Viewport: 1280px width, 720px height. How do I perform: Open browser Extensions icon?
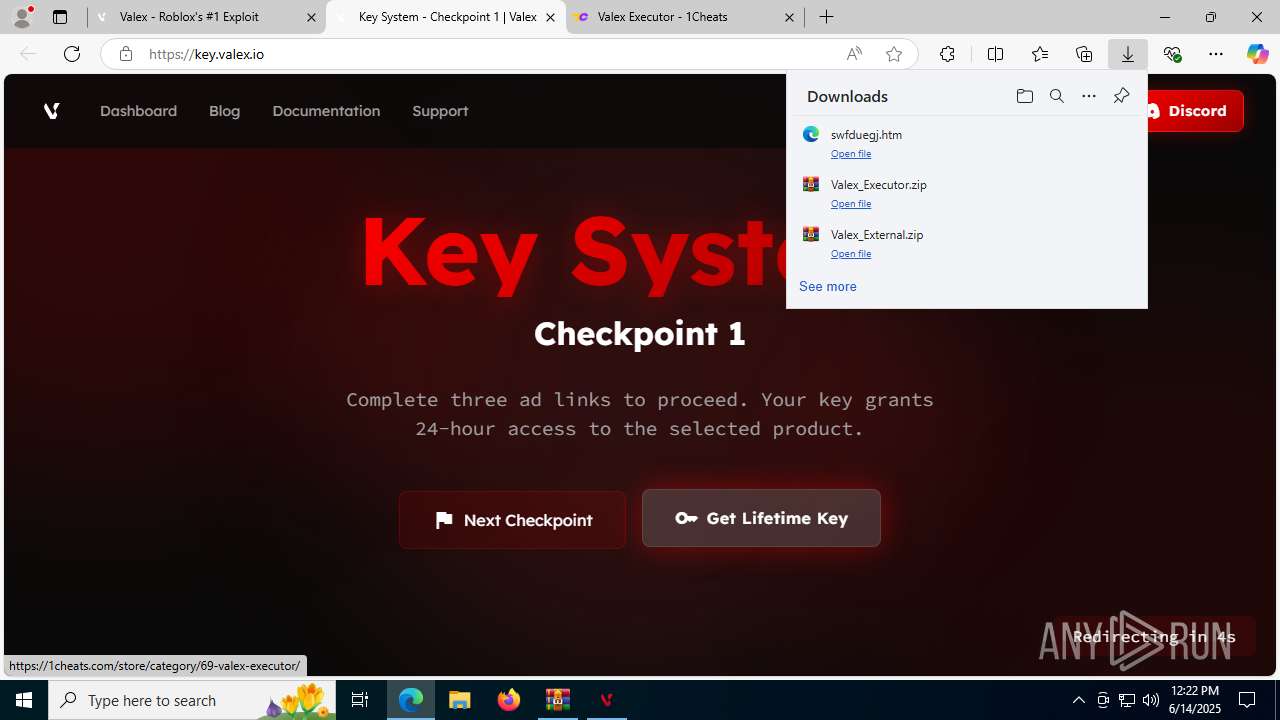[x=947, y=54]
